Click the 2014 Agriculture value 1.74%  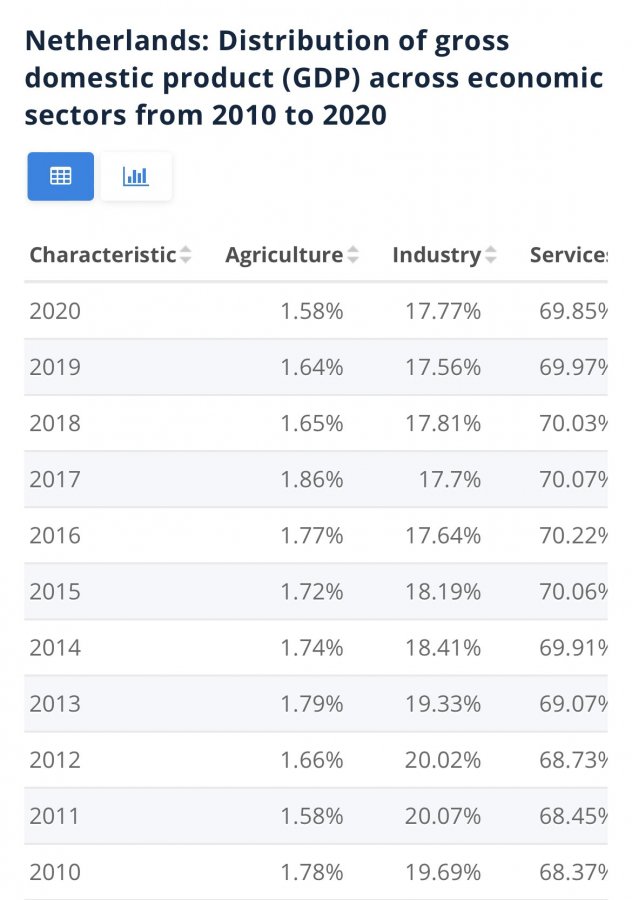(312, 647)
